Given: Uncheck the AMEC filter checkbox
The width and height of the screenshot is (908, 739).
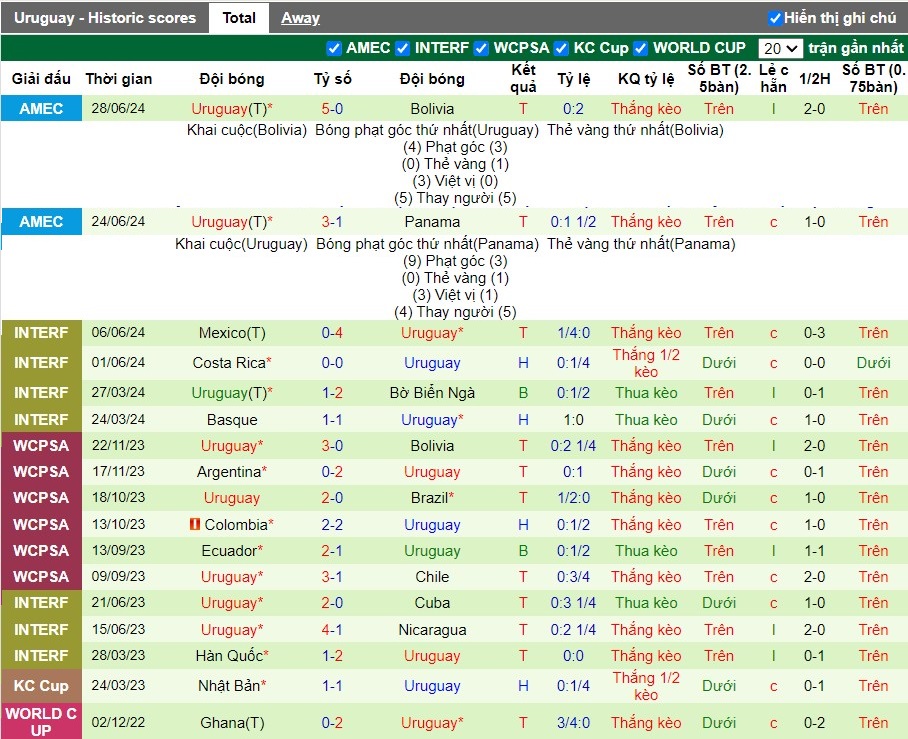Looking at the screenshot, I should pos(334,48).
